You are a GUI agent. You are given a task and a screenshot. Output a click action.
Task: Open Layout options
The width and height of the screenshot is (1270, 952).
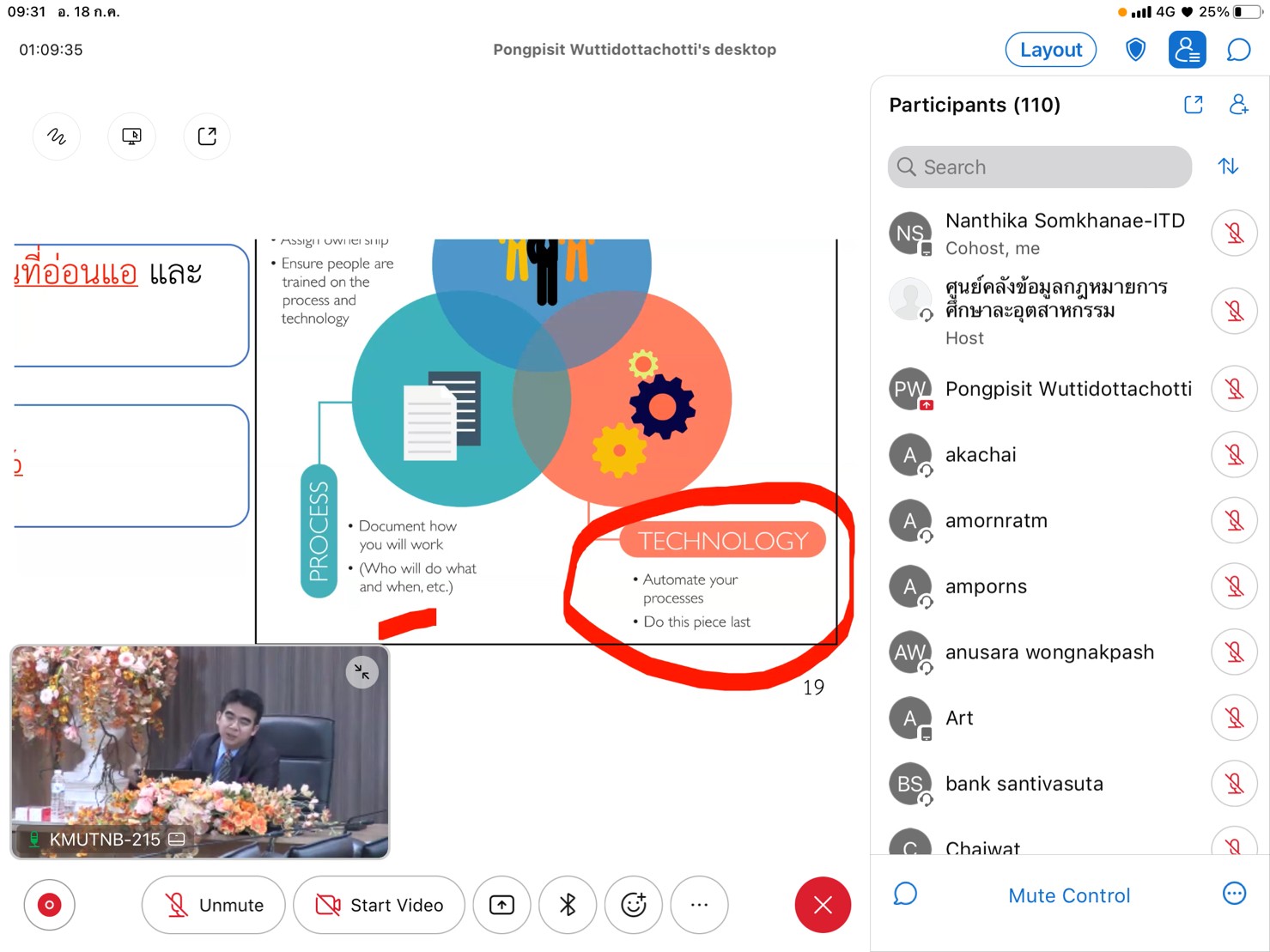[x=1051, y=50]
